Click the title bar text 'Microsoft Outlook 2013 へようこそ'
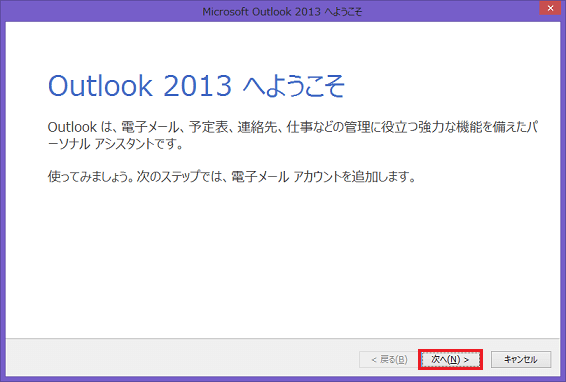This screenshot has height=382, width=566. click(282, 12)
